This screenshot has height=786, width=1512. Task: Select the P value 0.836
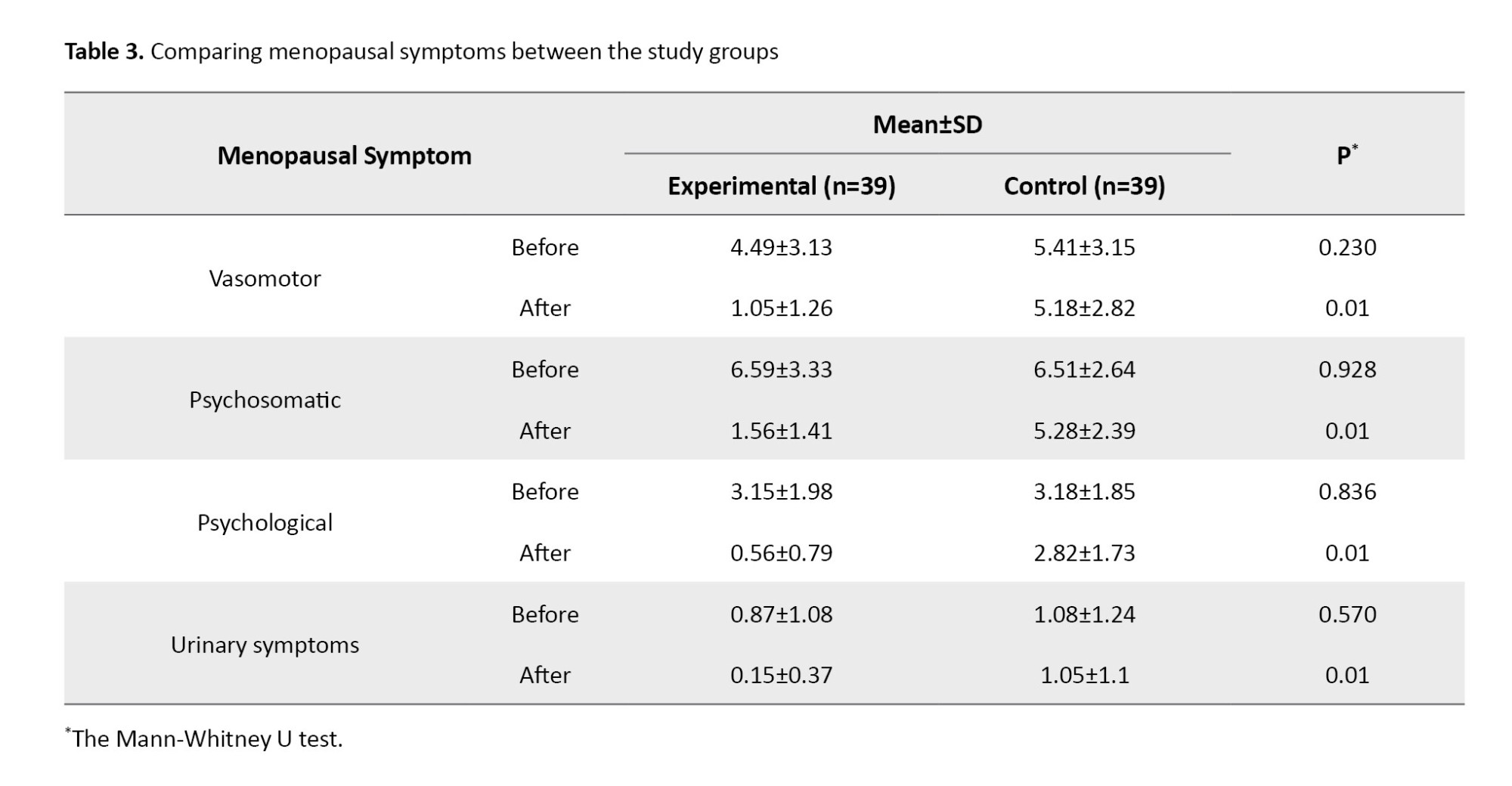pos(1346,492)
